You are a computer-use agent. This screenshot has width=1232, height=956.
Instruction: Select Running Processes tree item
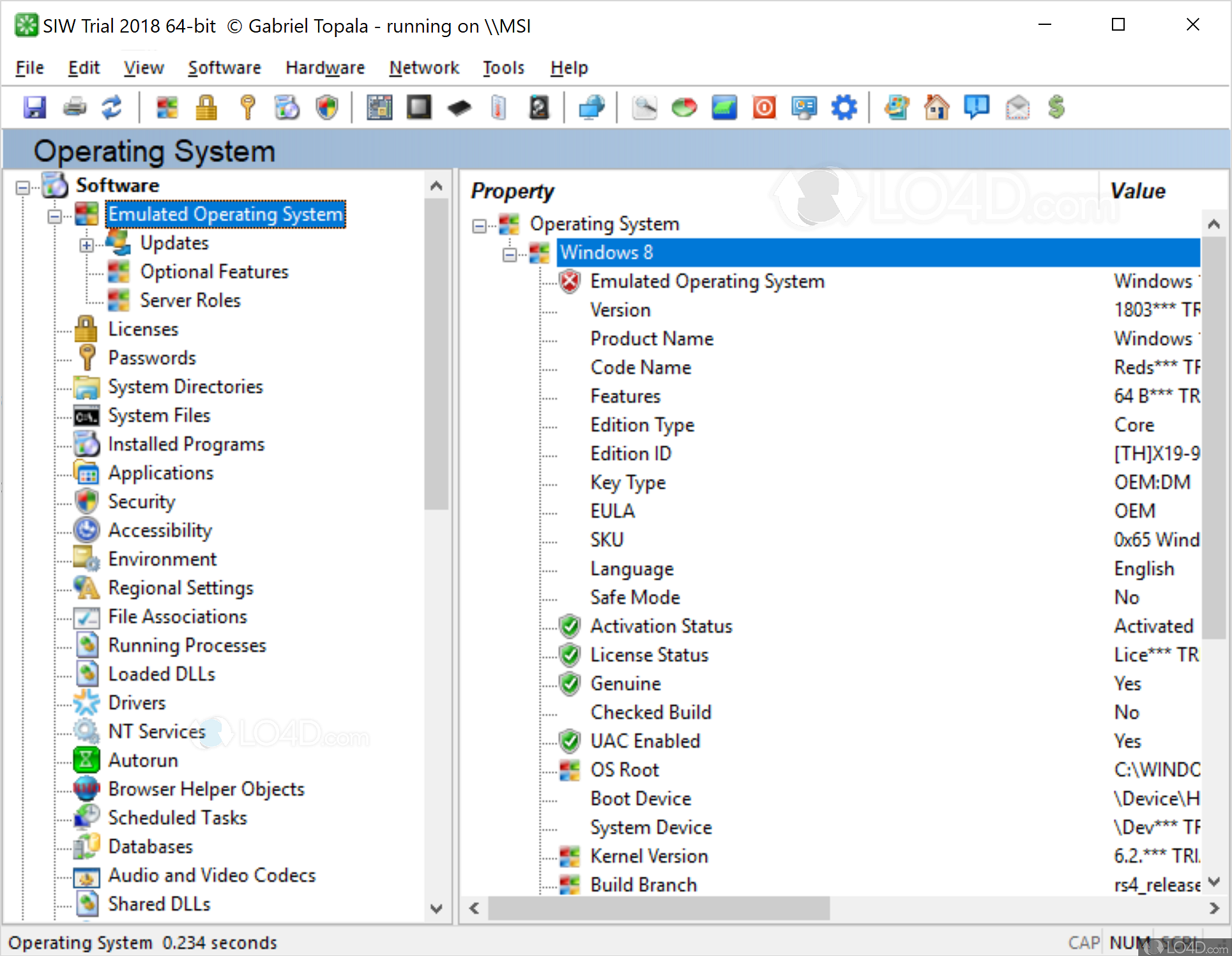pos(187,645)
